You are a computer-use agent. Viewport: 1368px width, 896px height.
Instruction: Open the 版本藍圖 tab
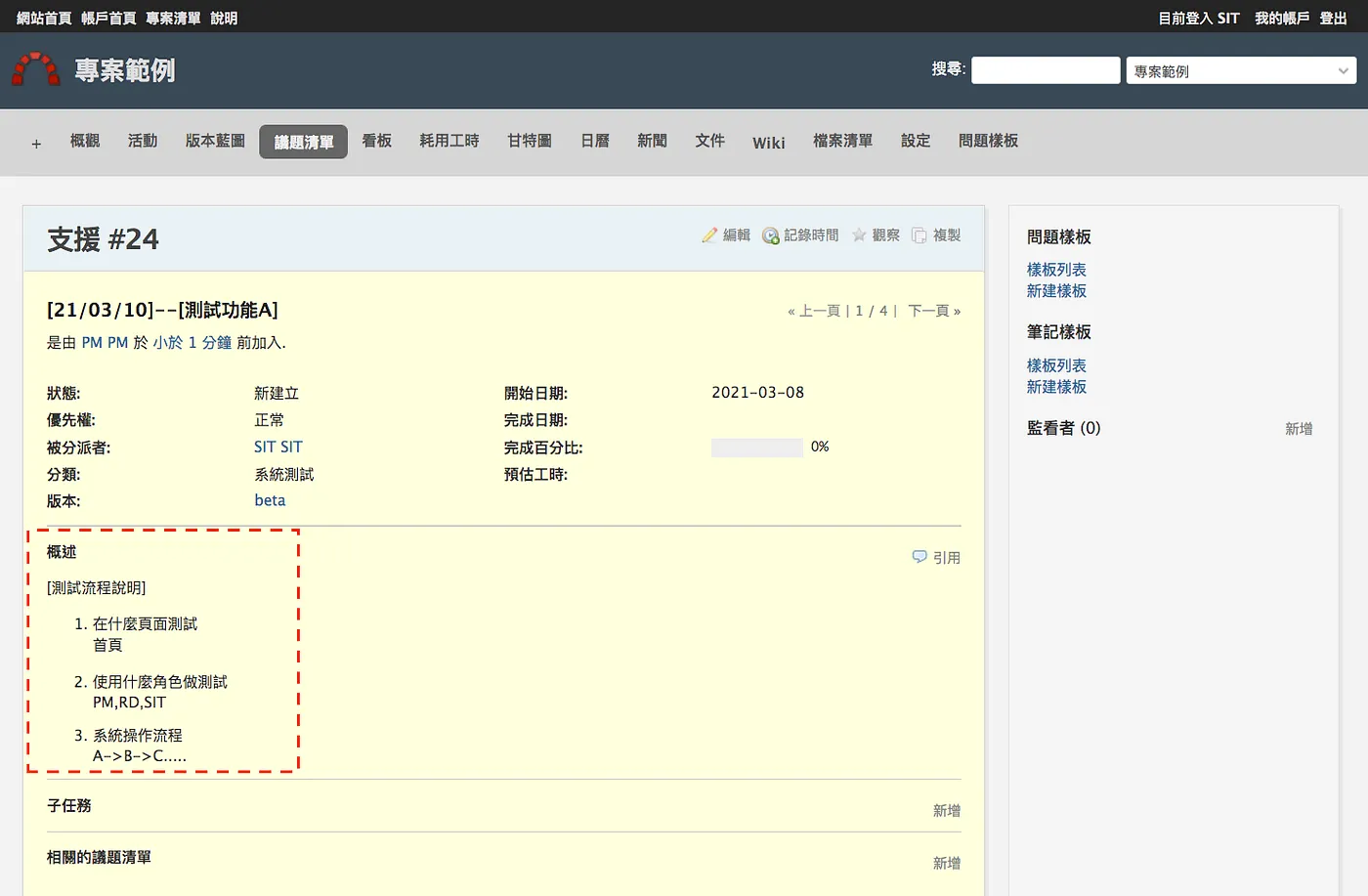point(215,141)
